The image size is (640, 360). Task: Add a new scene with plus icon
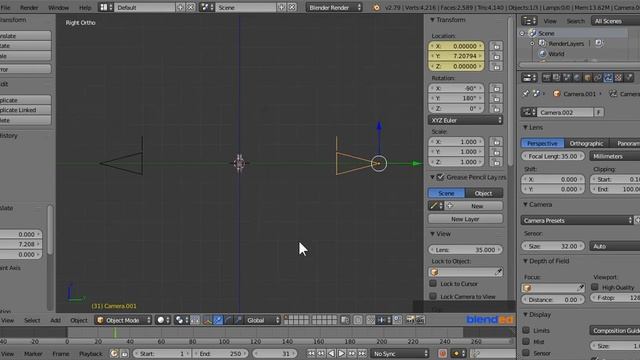point(282,7)
